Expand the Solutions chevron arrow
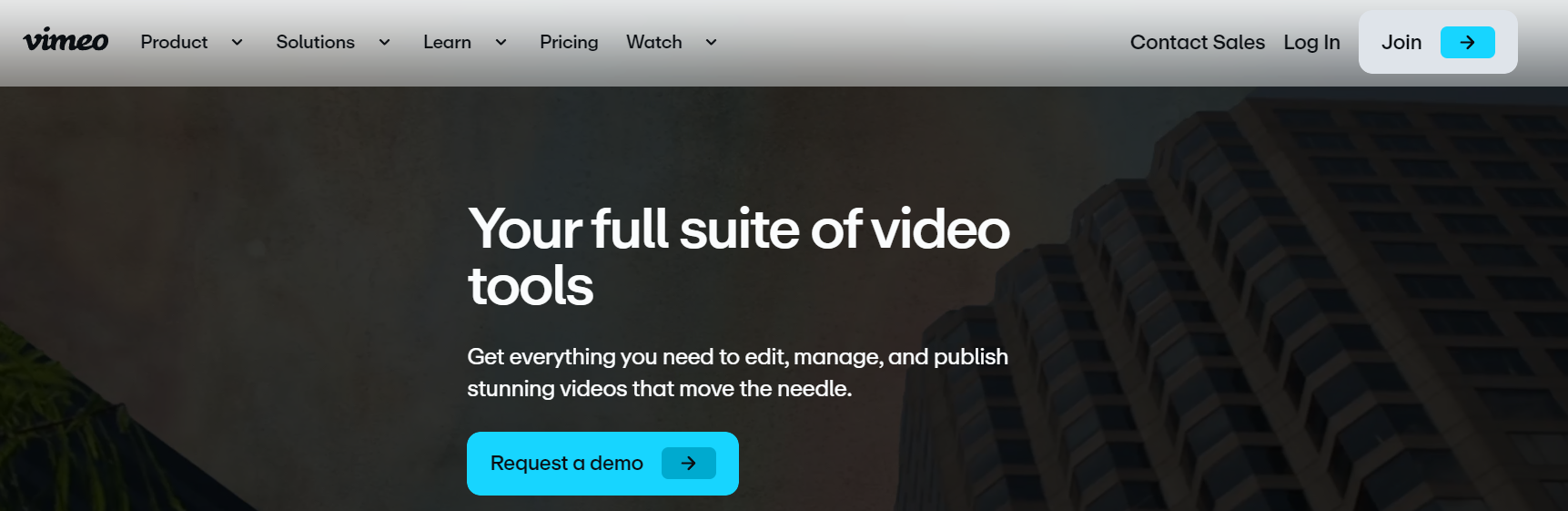Image resolution: width=1568 pixels, height=511 pixels. click(x=384, y=42)
